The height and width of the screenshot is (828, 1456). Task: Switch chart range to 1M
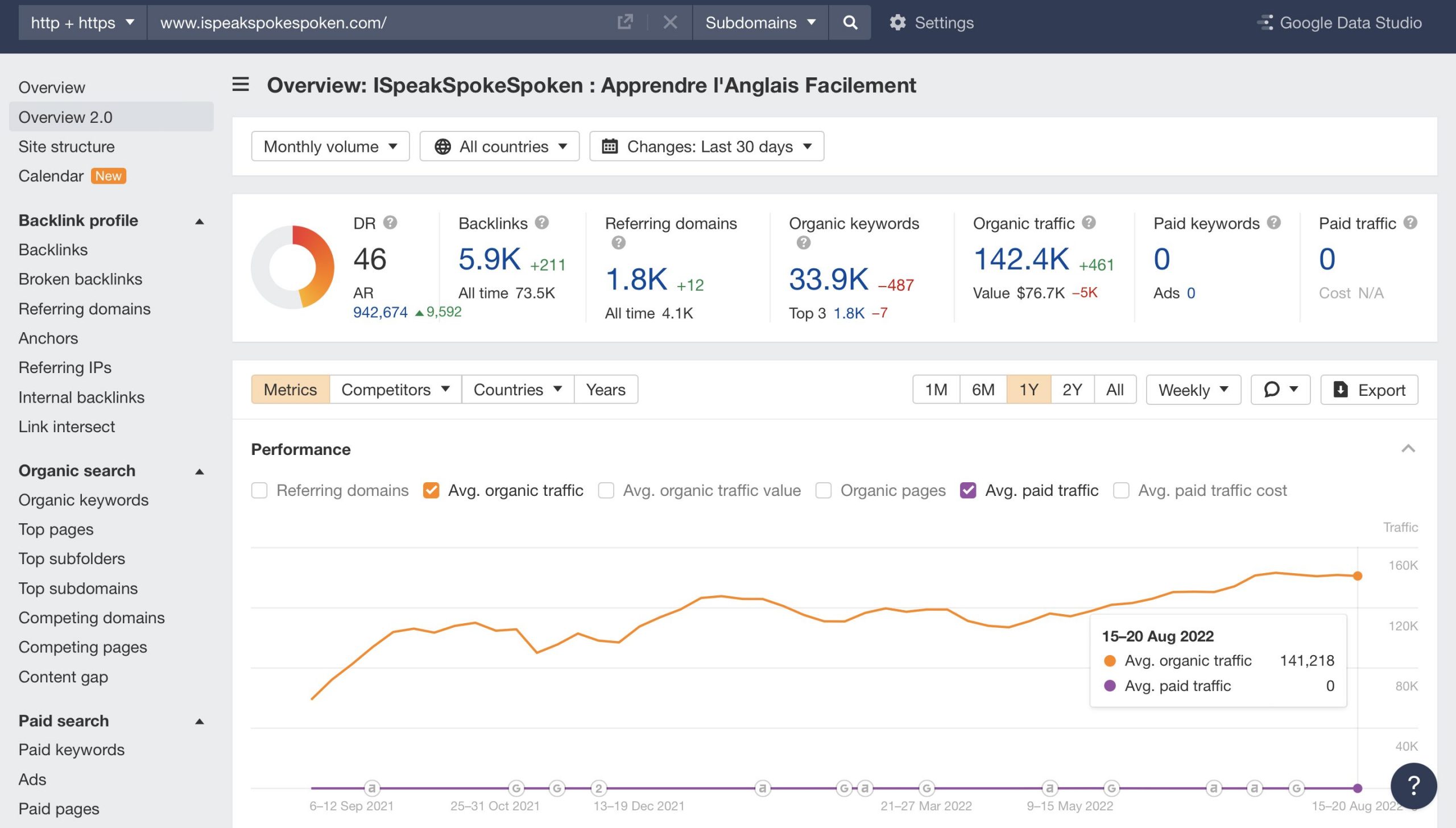pyautogui.click(x=936, y=390)
